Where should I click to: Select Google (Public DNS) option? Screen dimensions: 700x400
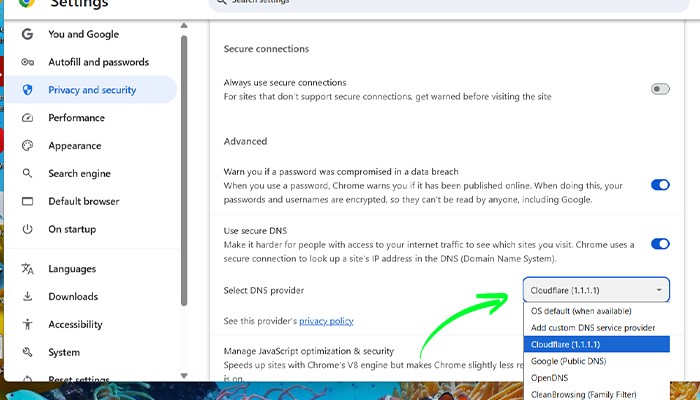click(596, 361)
